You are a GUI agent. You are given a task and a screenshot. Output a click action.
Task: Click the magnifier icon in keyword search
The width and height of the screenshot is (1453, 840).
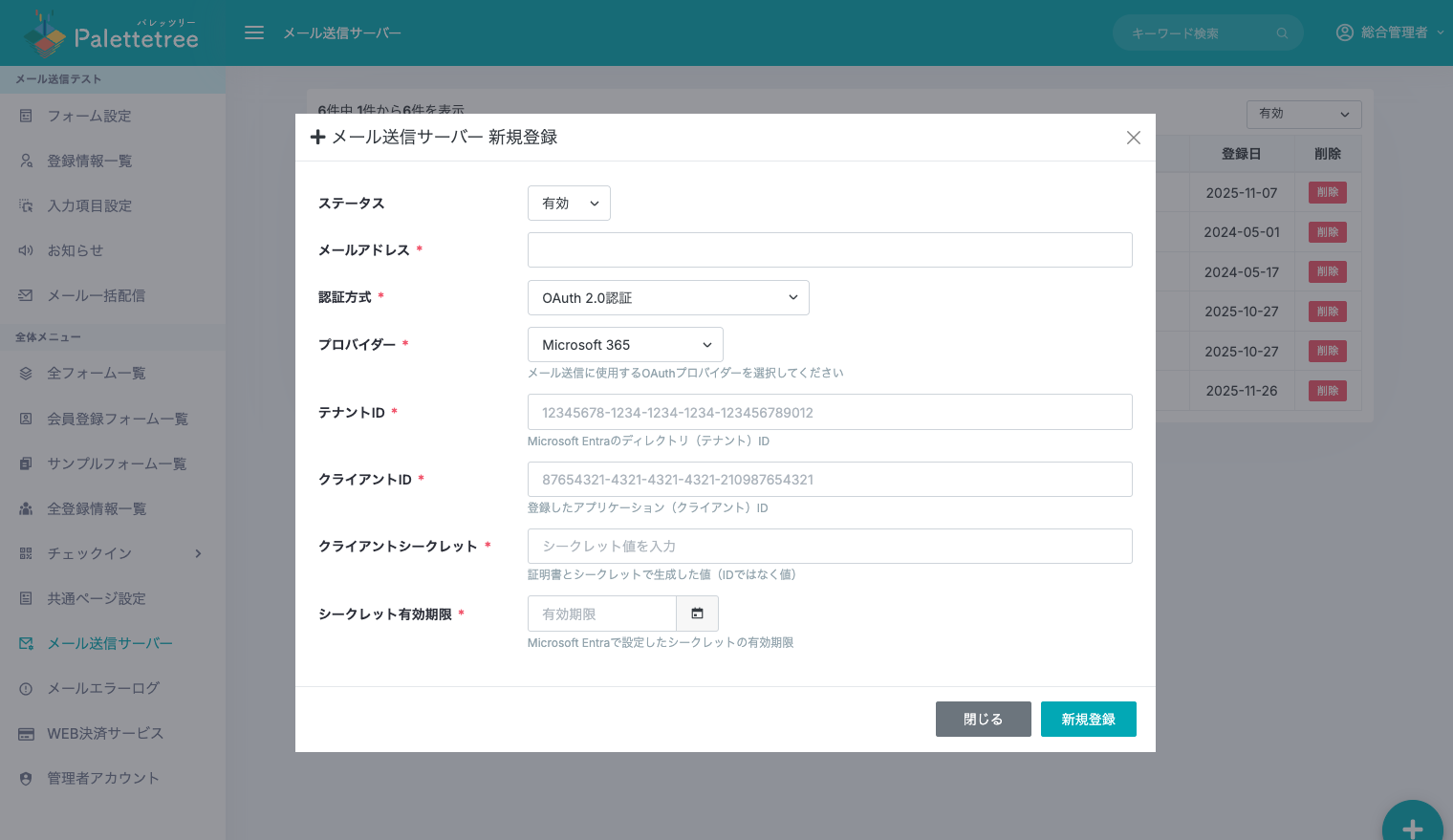(x=1281, y=32)
